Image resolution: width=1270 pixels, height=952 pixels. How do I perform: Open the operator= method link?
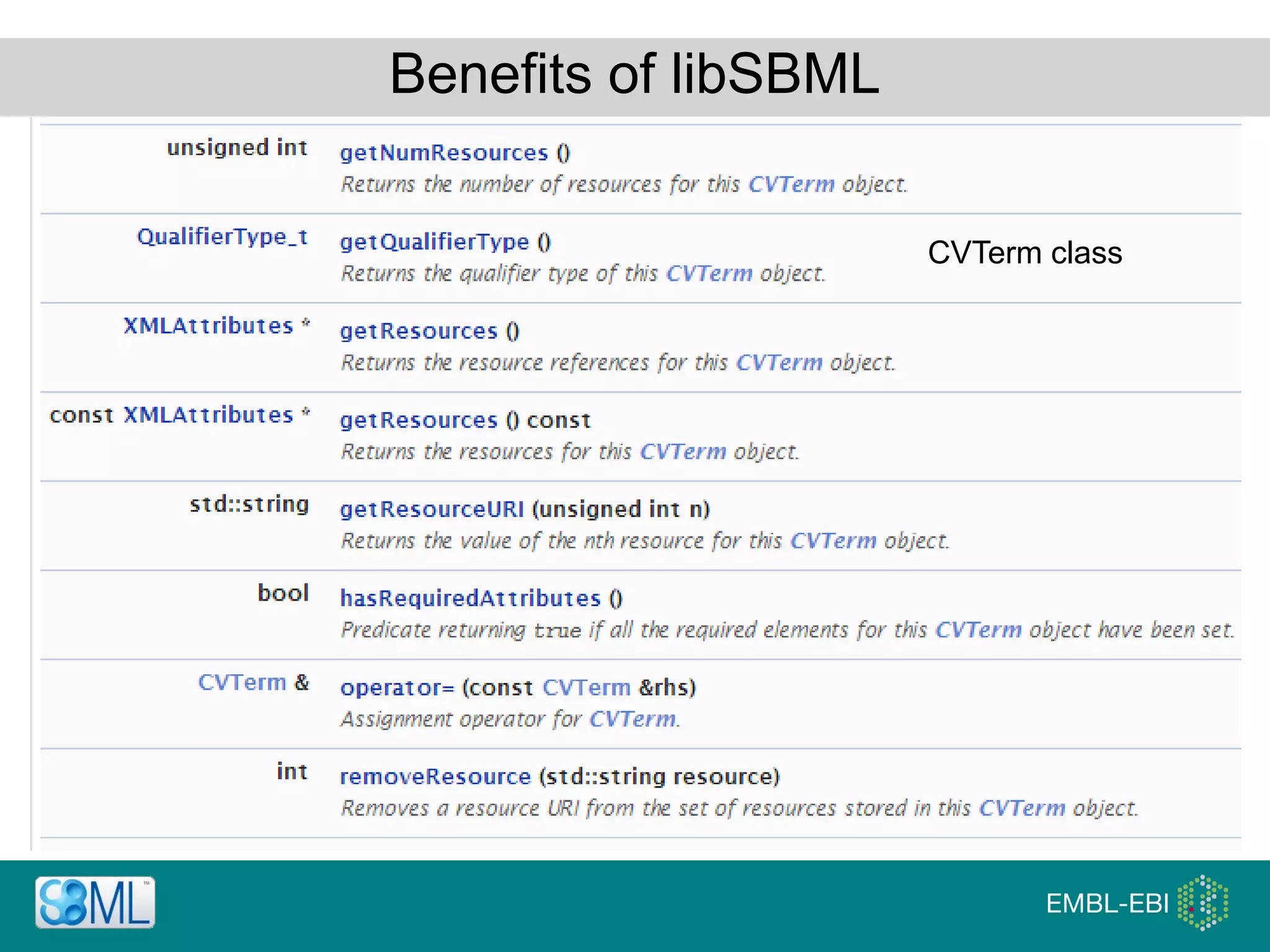(397, 688)
